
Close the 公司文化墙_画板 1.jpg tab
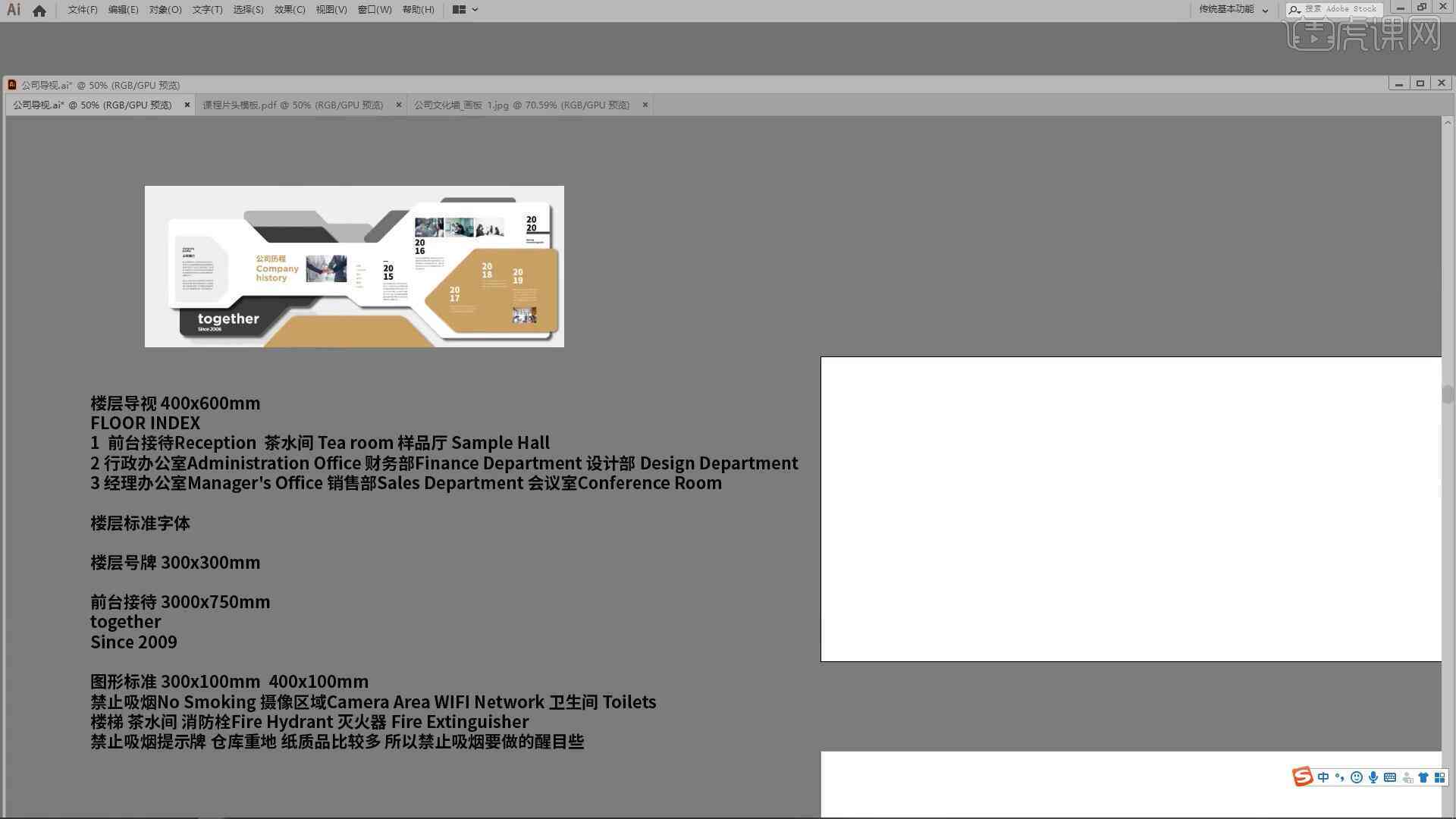(x=645, y=104)
